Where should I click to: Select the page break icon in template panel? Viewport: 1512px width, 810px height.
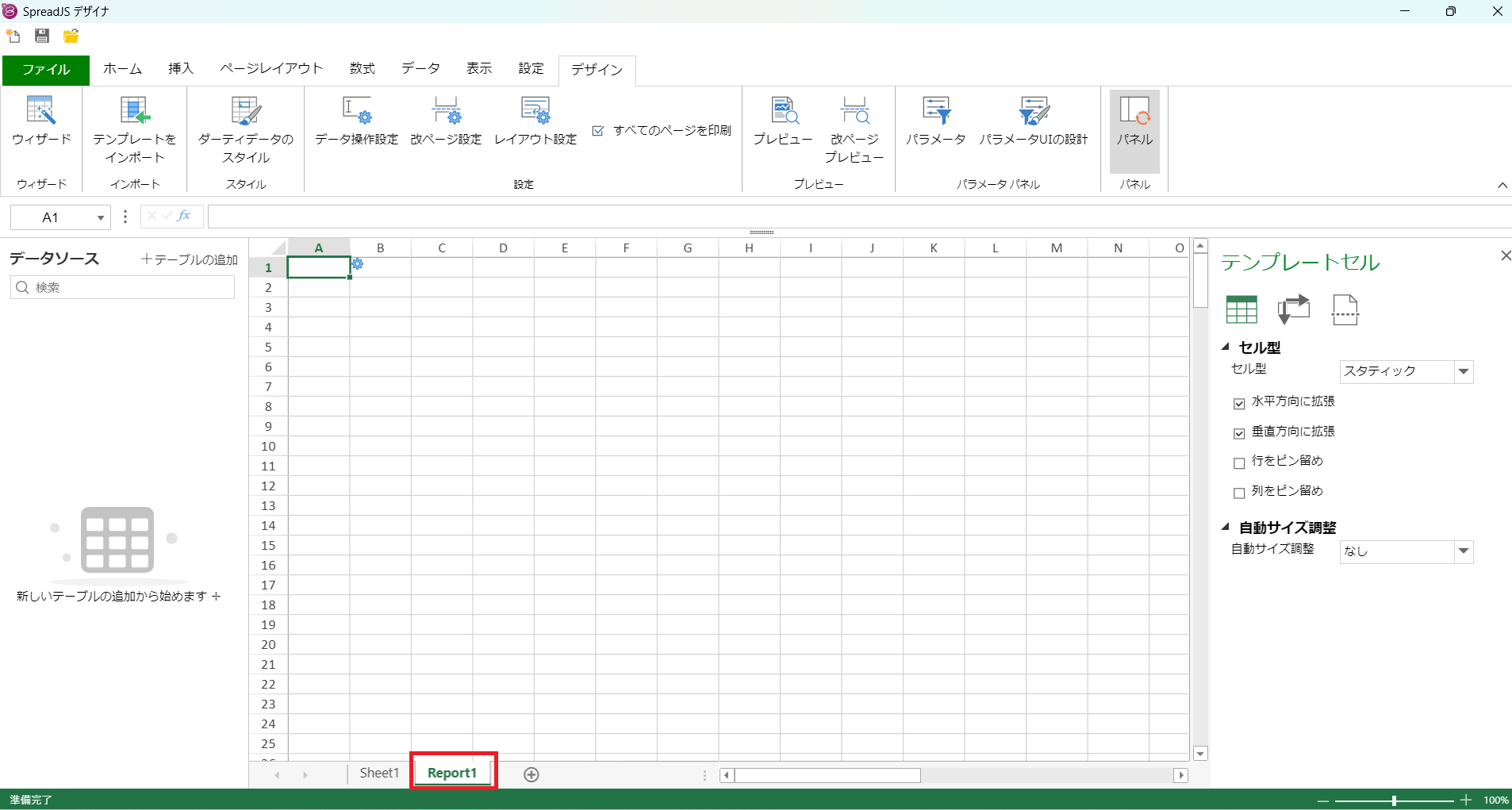click(x=1345, y=309)
